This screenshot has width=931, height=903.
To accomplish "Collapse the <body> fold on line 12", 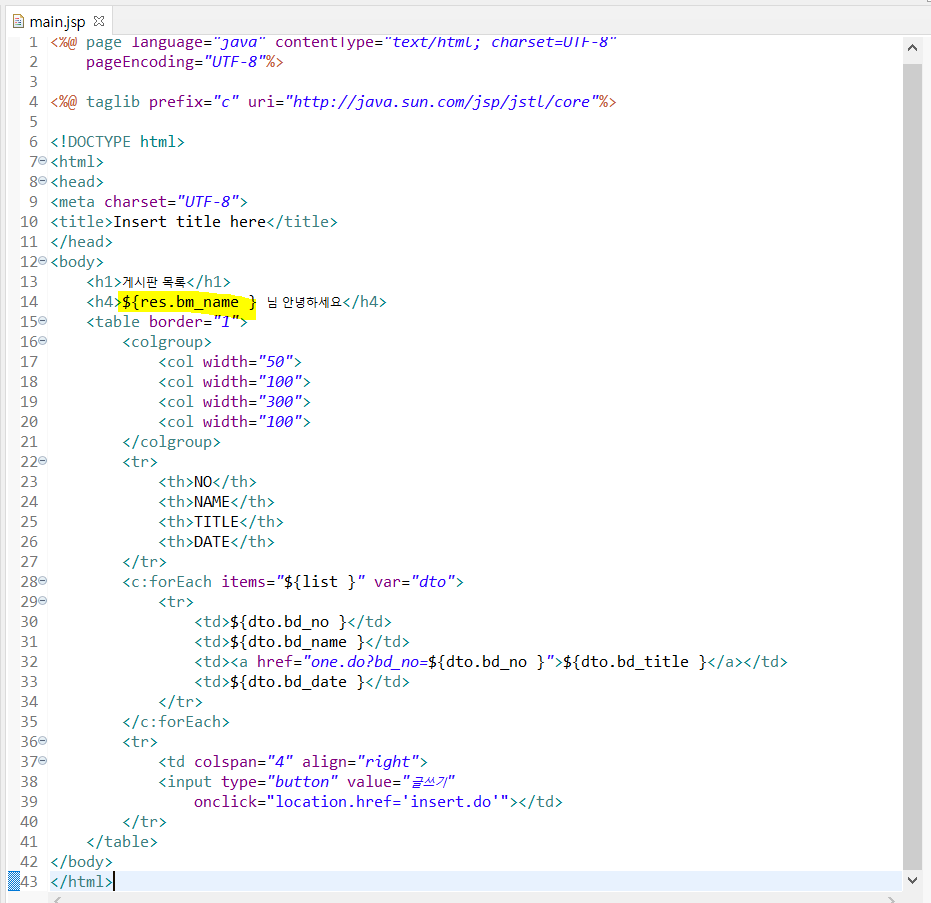I will (x=43, y=261).
